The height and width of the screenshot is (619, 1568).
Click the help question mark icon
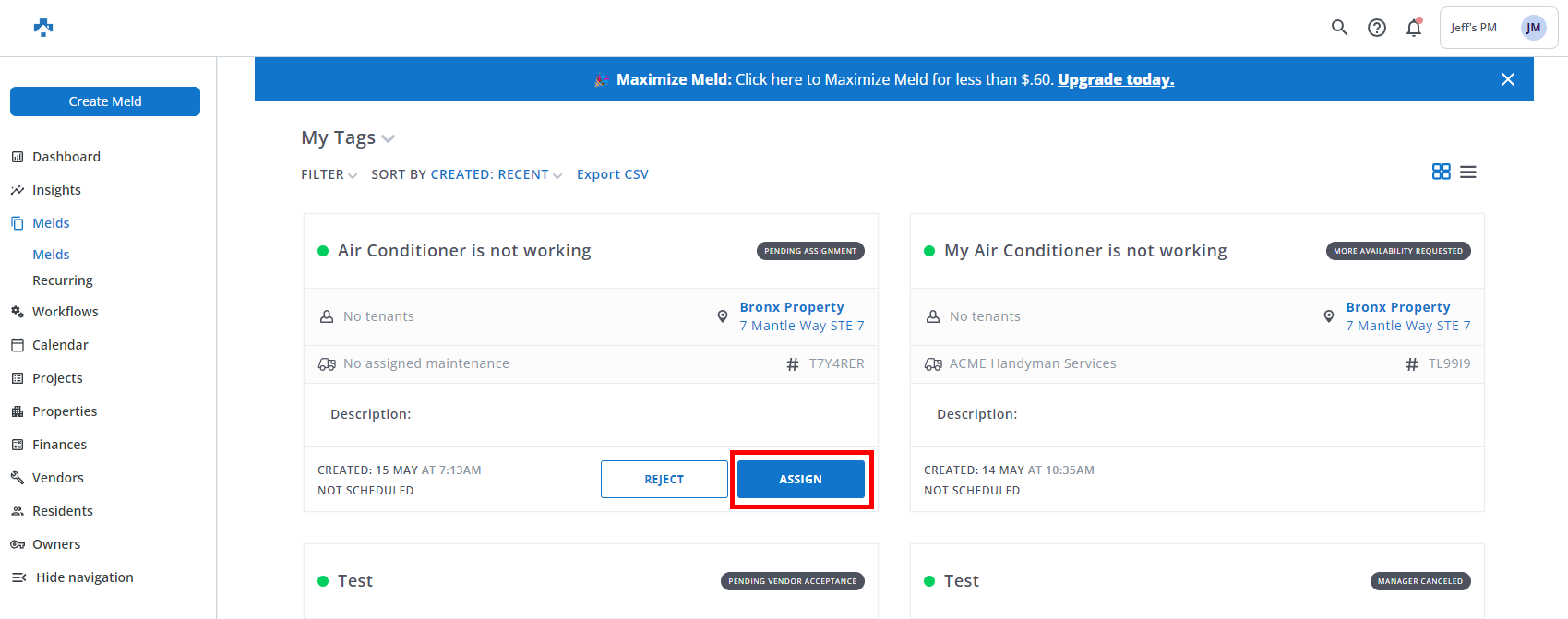(1377, 28)
